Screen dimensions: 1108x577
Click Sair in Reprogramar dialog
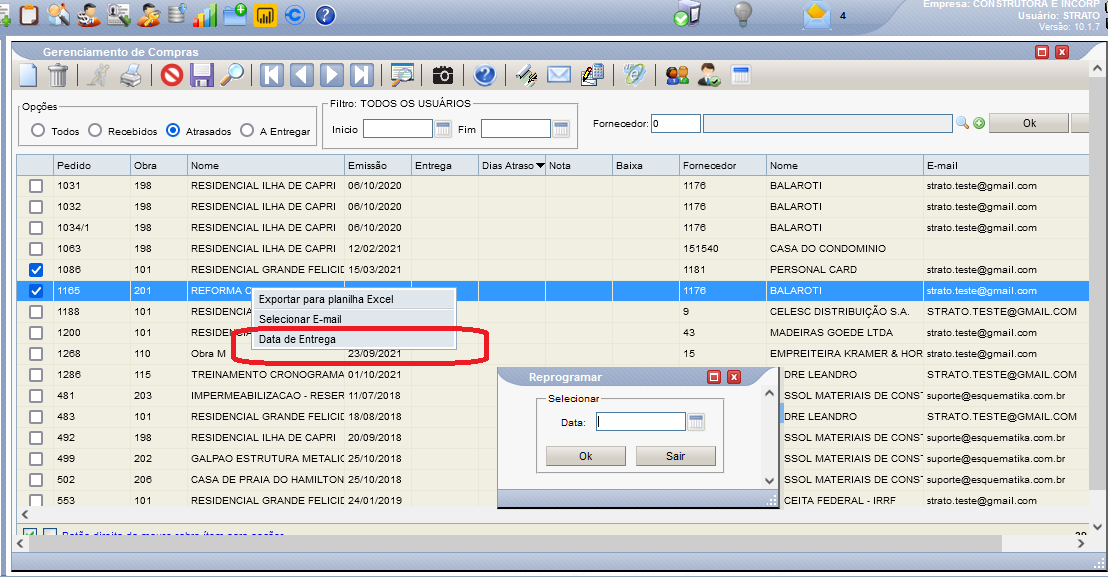tap(676, 456)
